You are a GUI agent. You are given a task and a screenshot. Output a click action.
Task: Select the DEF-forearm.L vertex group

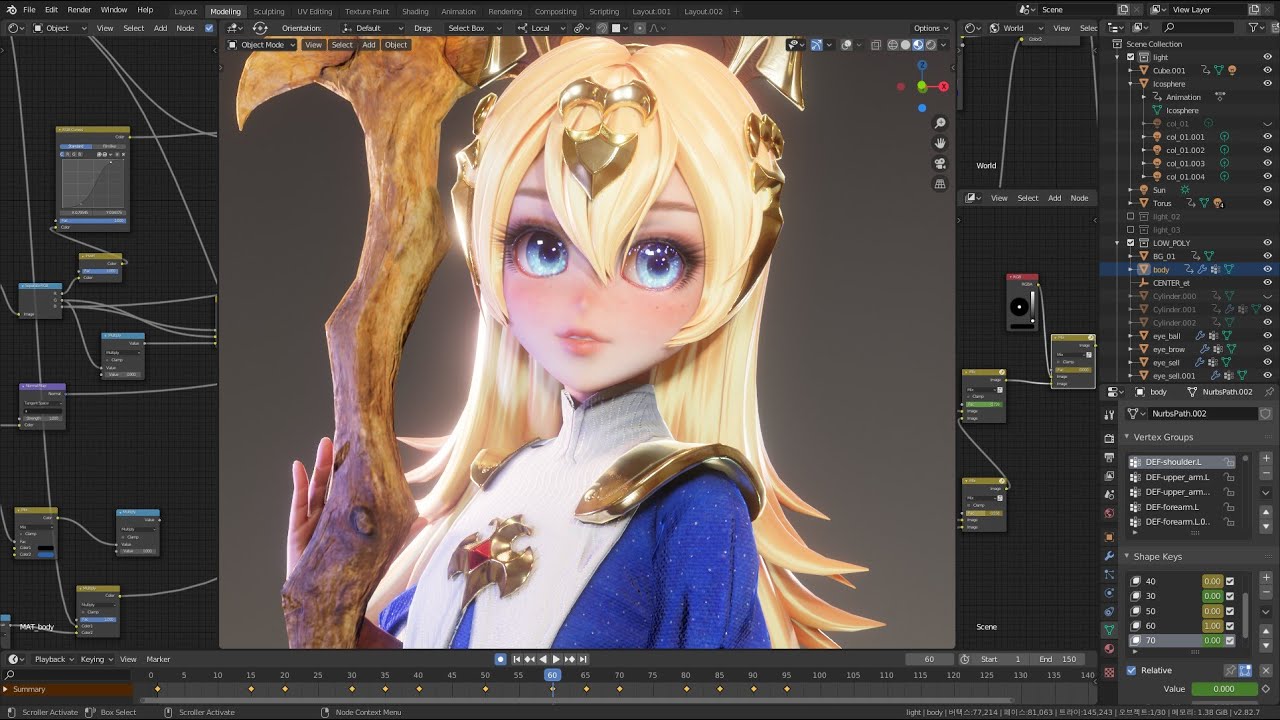coord(1182,507)
